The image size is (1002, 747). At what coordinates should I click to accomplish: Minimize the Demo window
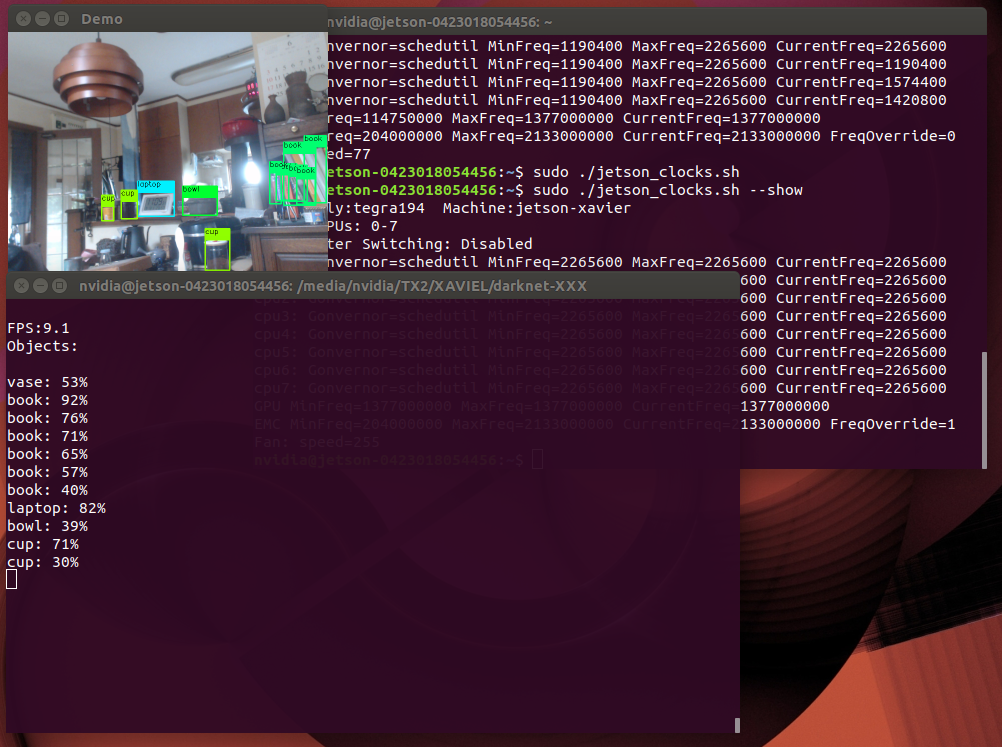tap(42, 19)
